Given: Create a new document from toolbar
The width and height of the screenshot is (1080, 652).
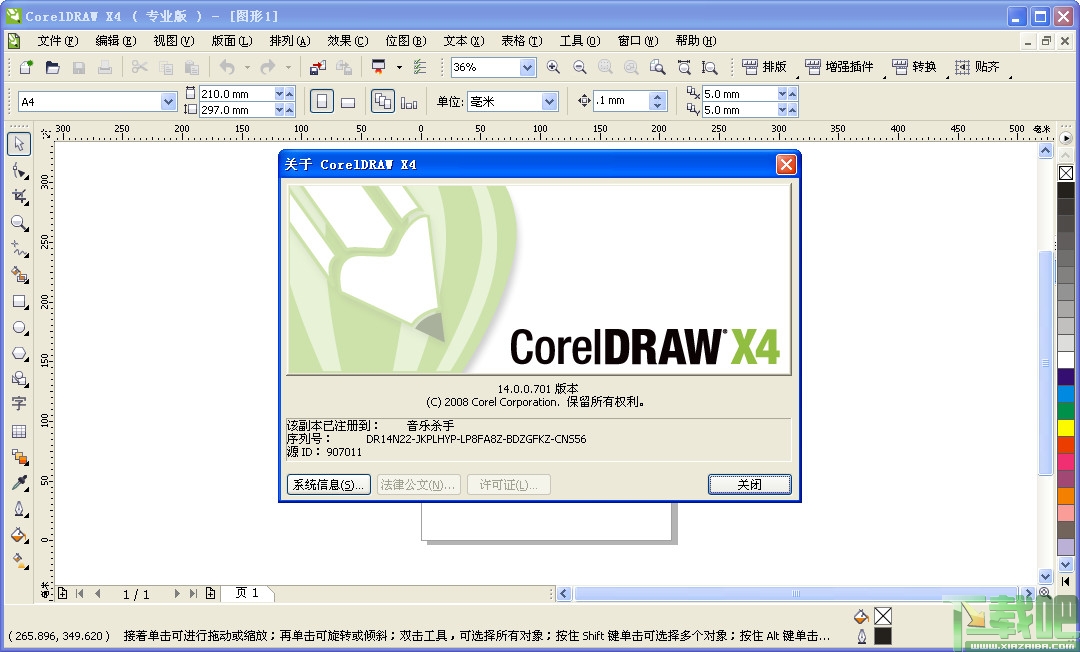Looking at the screenshot, I should (x=26, y=67).
